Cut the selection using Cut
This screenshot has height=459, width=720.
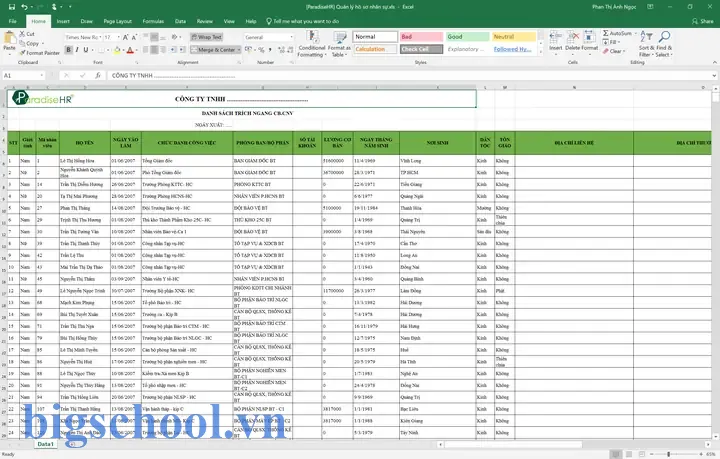point(27,34)
